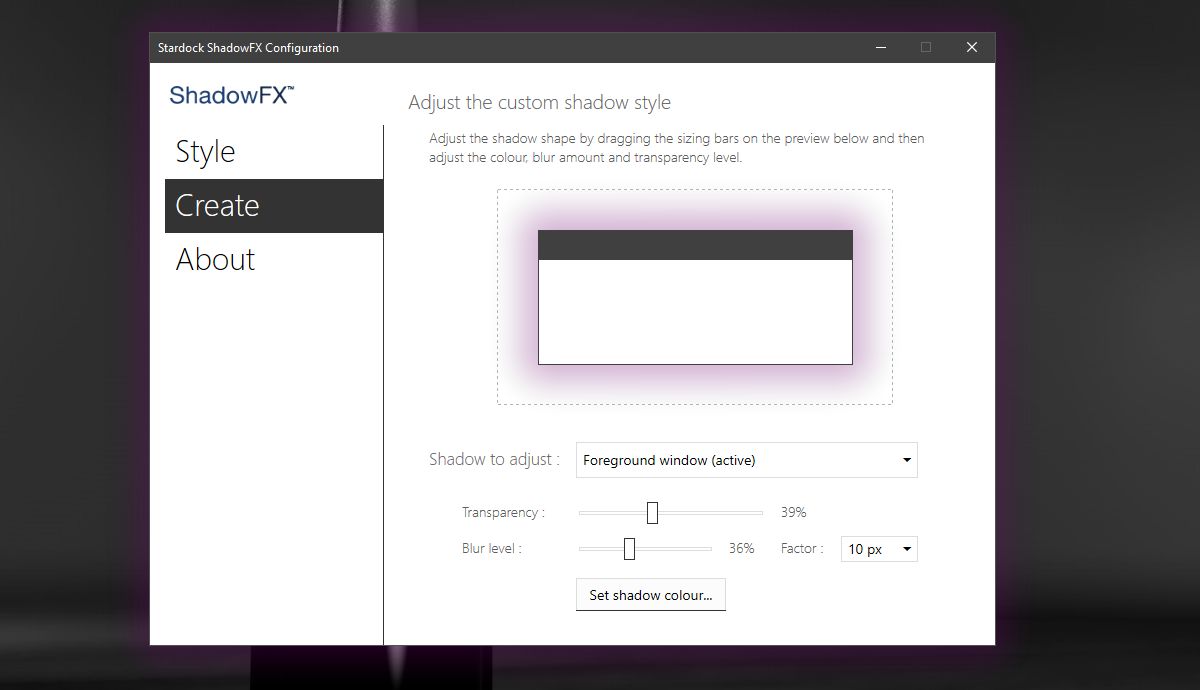Click the shadow preview window thumbnail
Screen dimensions: 1200x690
click(695, 297)
